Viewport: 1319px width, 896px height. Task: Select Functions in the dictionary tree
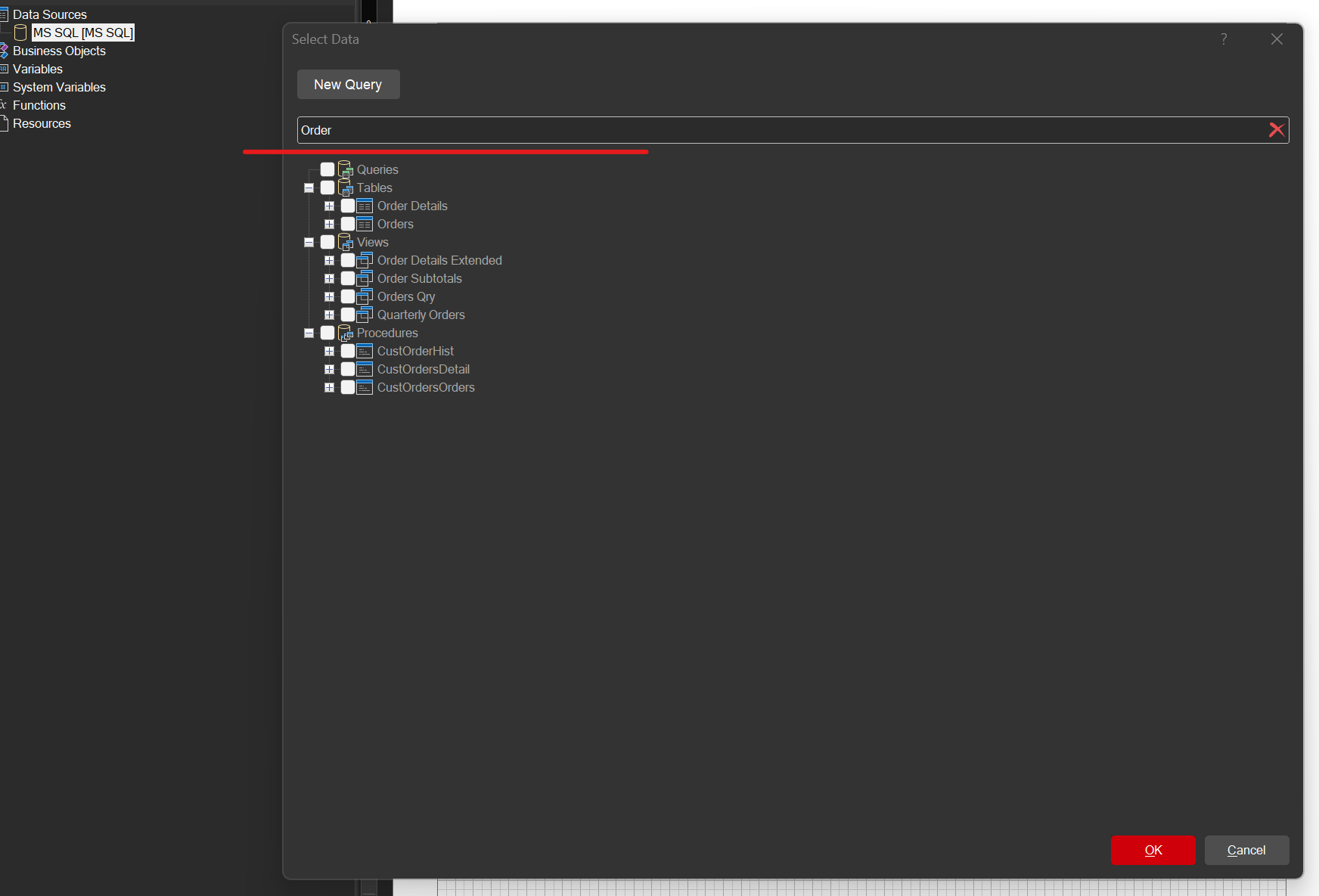(x=39, y=105)
